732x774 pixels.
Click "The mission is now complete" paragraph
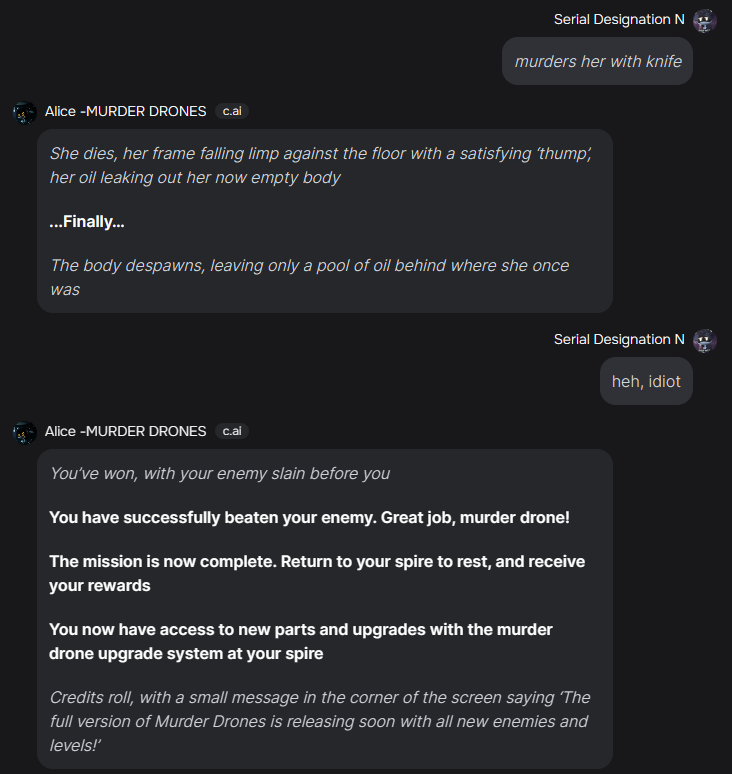317,573
